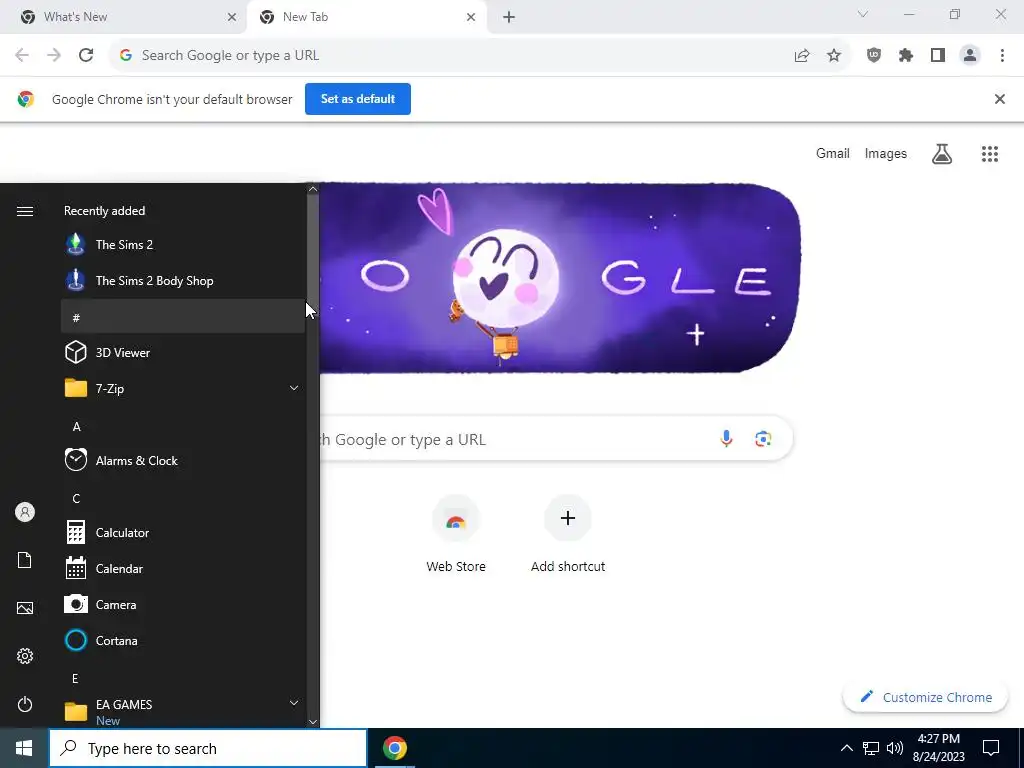Viewport: 1024px width, 768px height.
Task: Open the Gmail link
Action: 833,153
